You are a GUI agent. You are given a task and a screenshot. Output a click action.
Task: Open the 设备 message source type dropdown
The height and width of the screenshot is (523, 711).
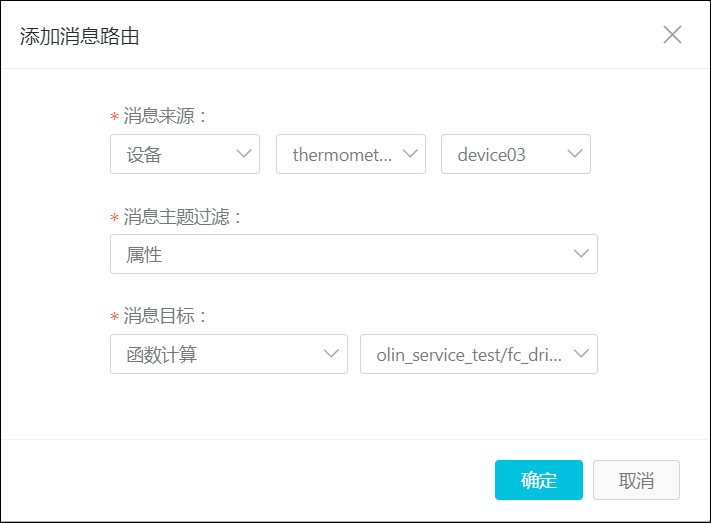pyautogui.click(x=185, y=154)
